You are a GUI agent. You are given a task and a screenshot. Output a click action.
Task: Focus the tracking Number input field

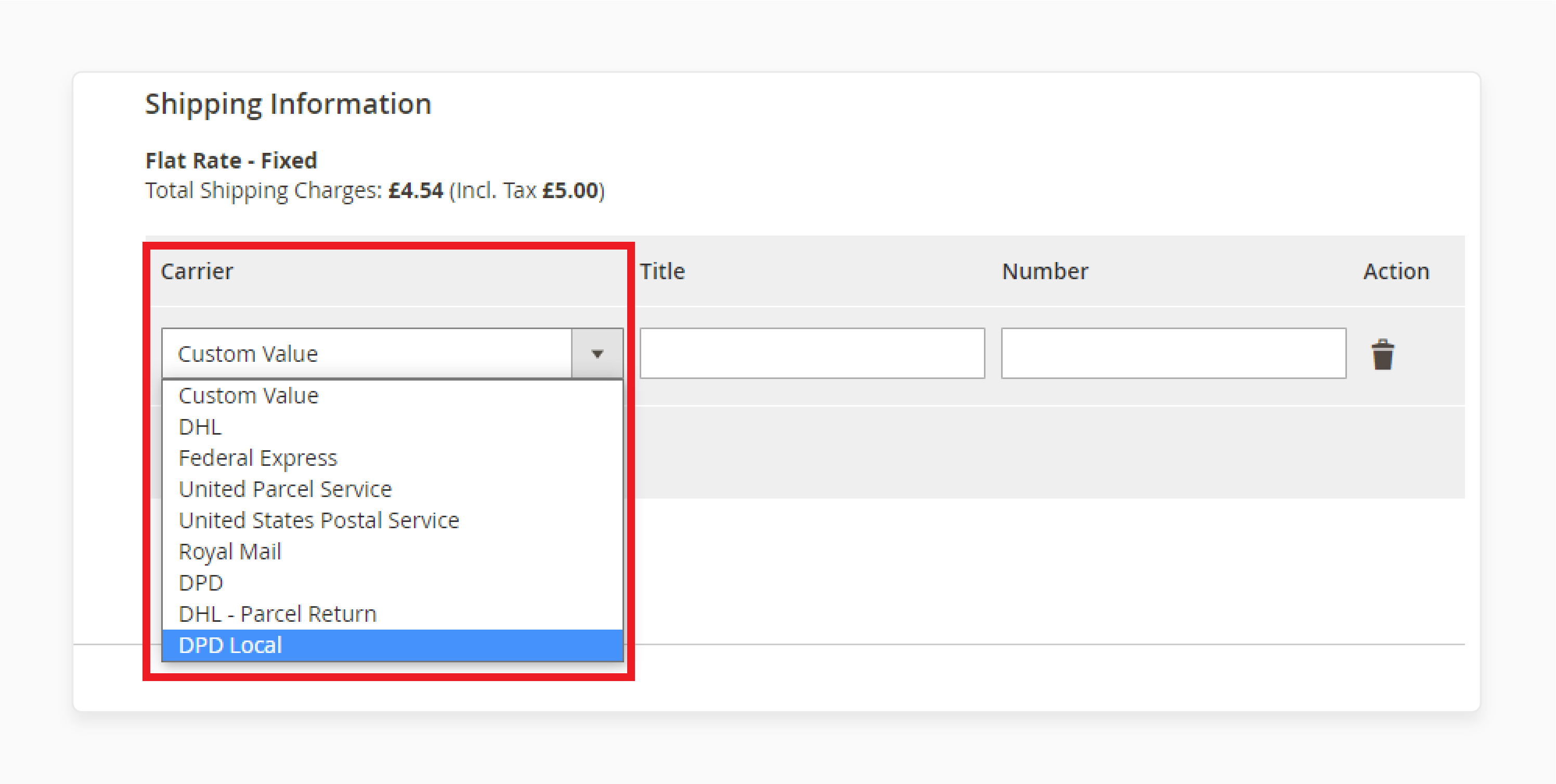[1173, 354]
